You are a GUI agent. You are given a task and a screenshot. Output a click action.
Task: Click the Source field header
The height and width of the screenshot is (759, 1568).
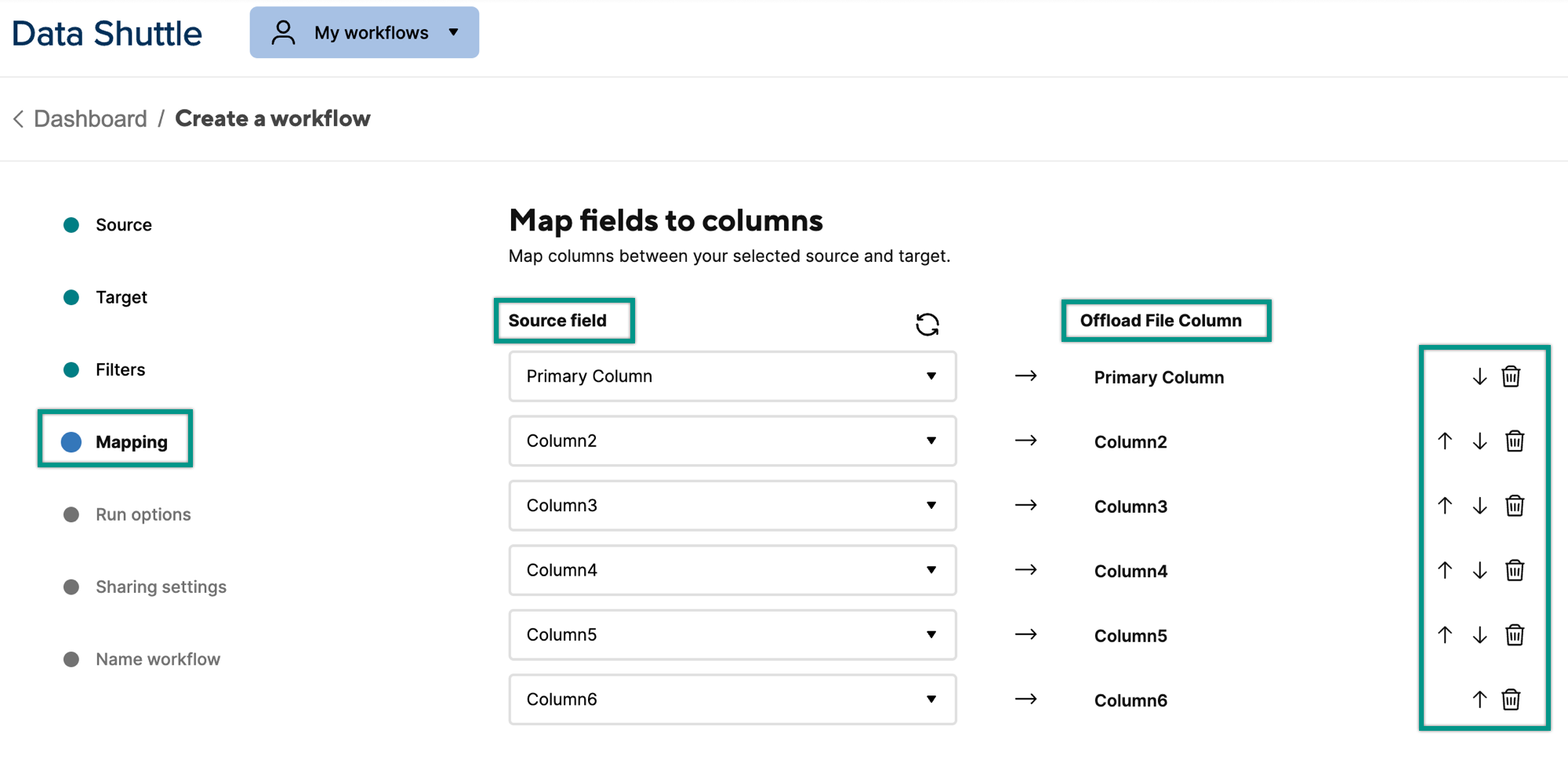(557, 320)
